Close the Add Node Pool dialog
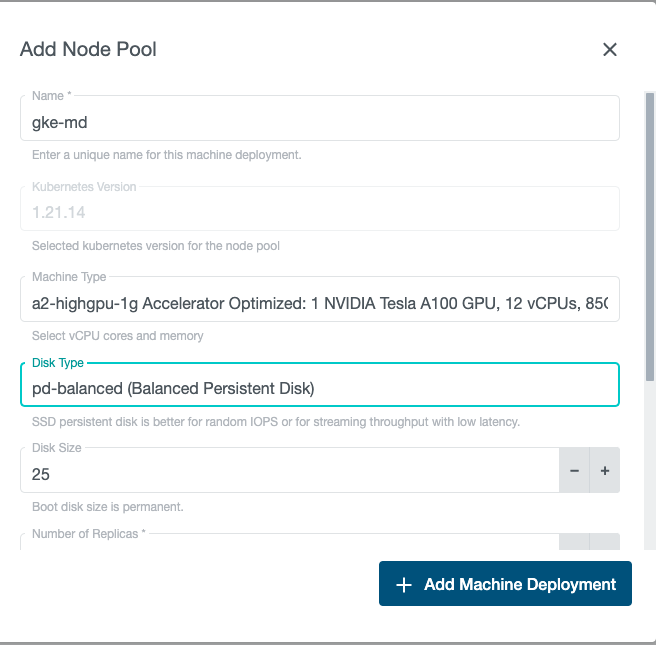This screenshot has height=645, width=656. pyautogui.click(x=610, y=50)
